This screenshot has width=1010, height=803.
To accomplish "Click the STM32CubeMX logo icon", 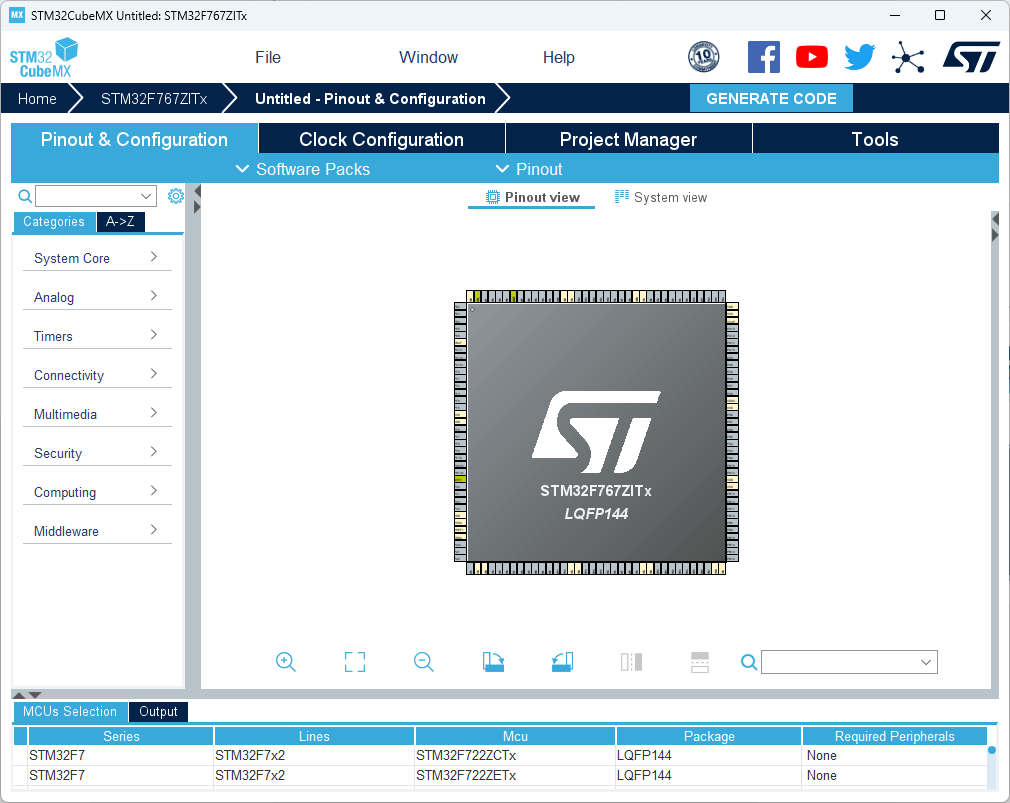I will click(x=43, y=58).
